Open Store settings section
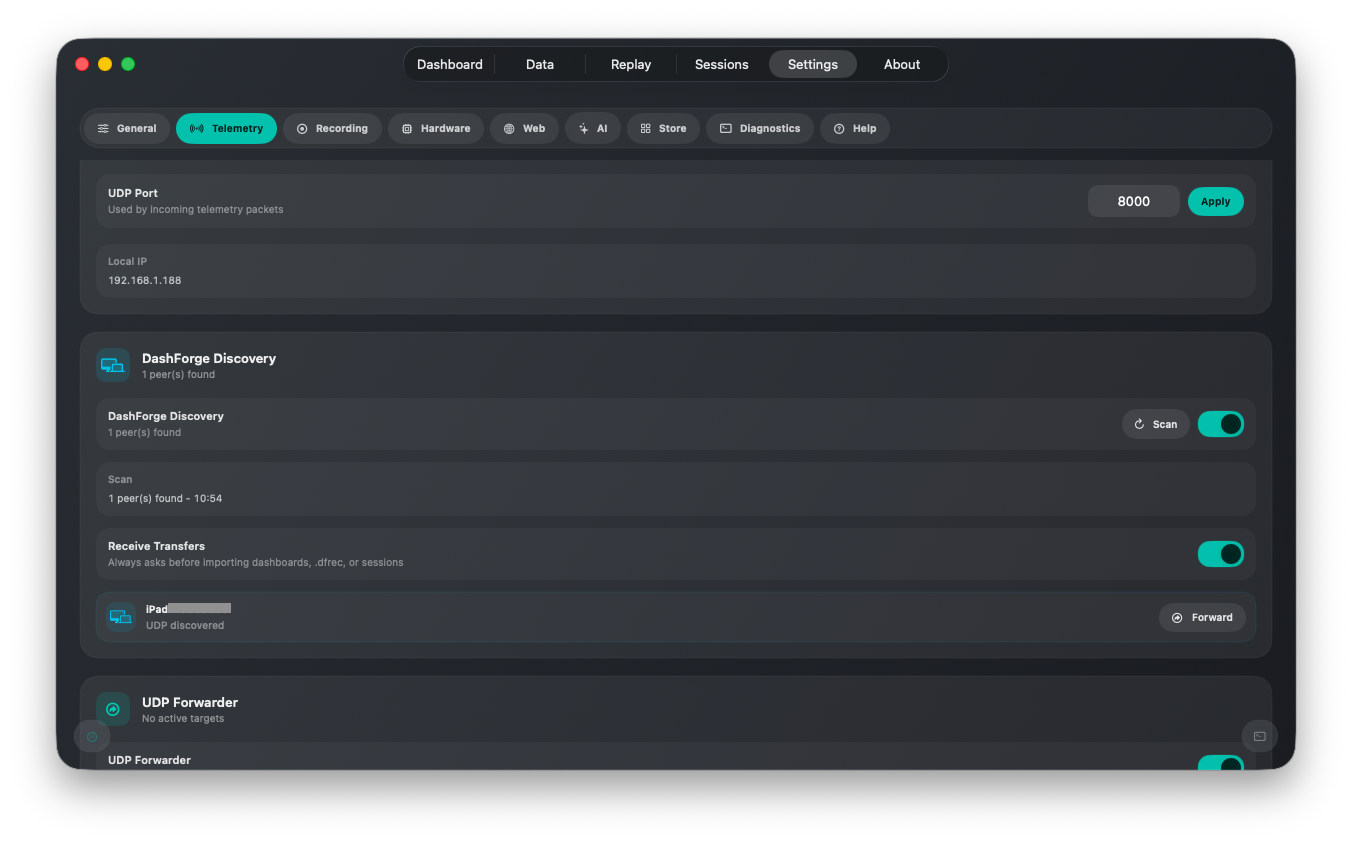 coord(663,128)
